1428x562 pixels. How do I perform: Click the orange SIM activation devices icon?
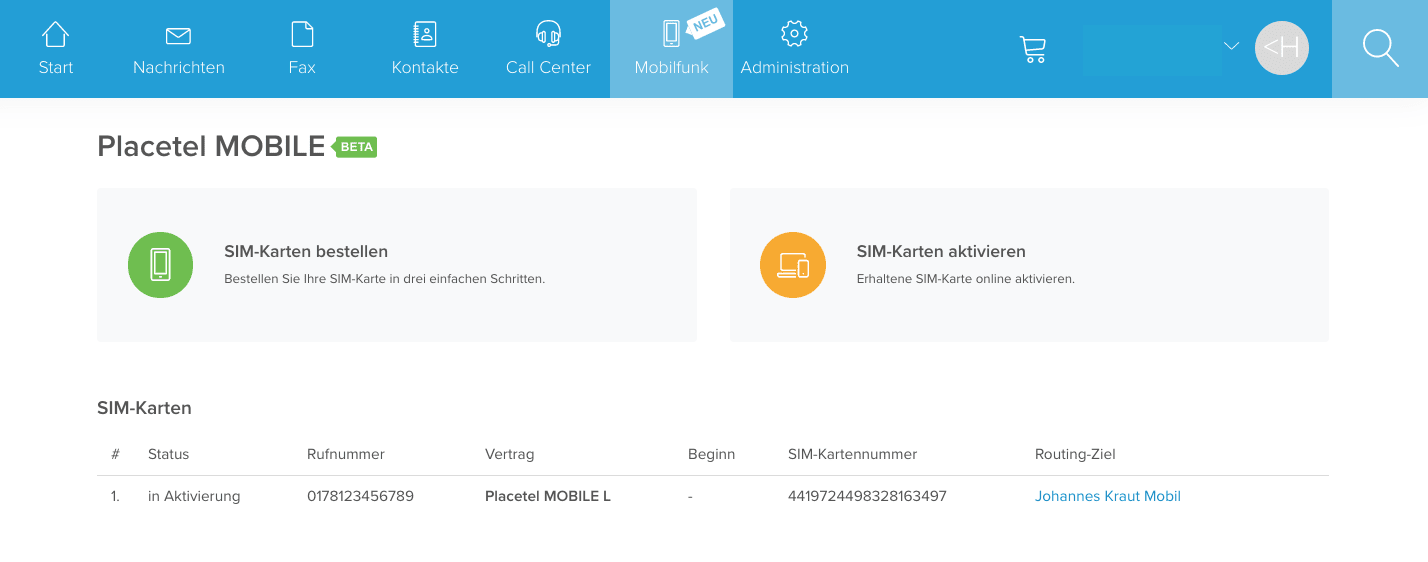click(793, 265)
